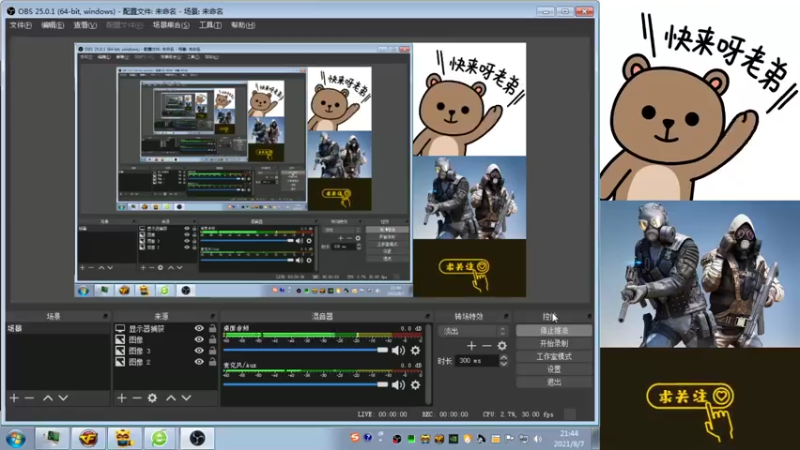
Task: Toggle the lock on 图像 3 source
Action: click(213, 351)
